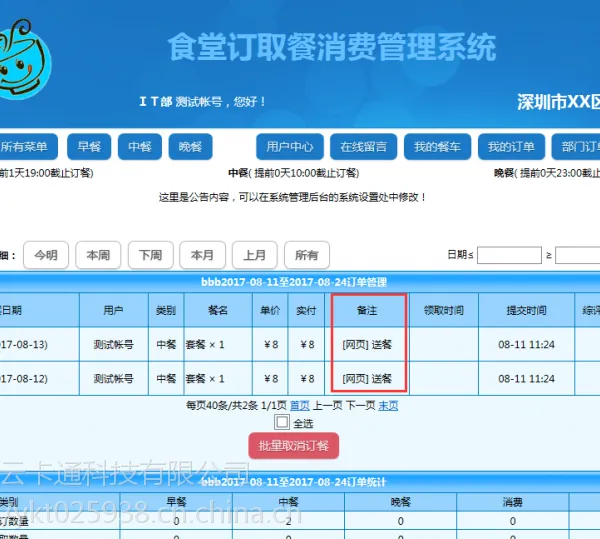Click the greeting ＩＴ部 测试帐号，您好
This screenshot has height=539, width=600.
point(202,102)
